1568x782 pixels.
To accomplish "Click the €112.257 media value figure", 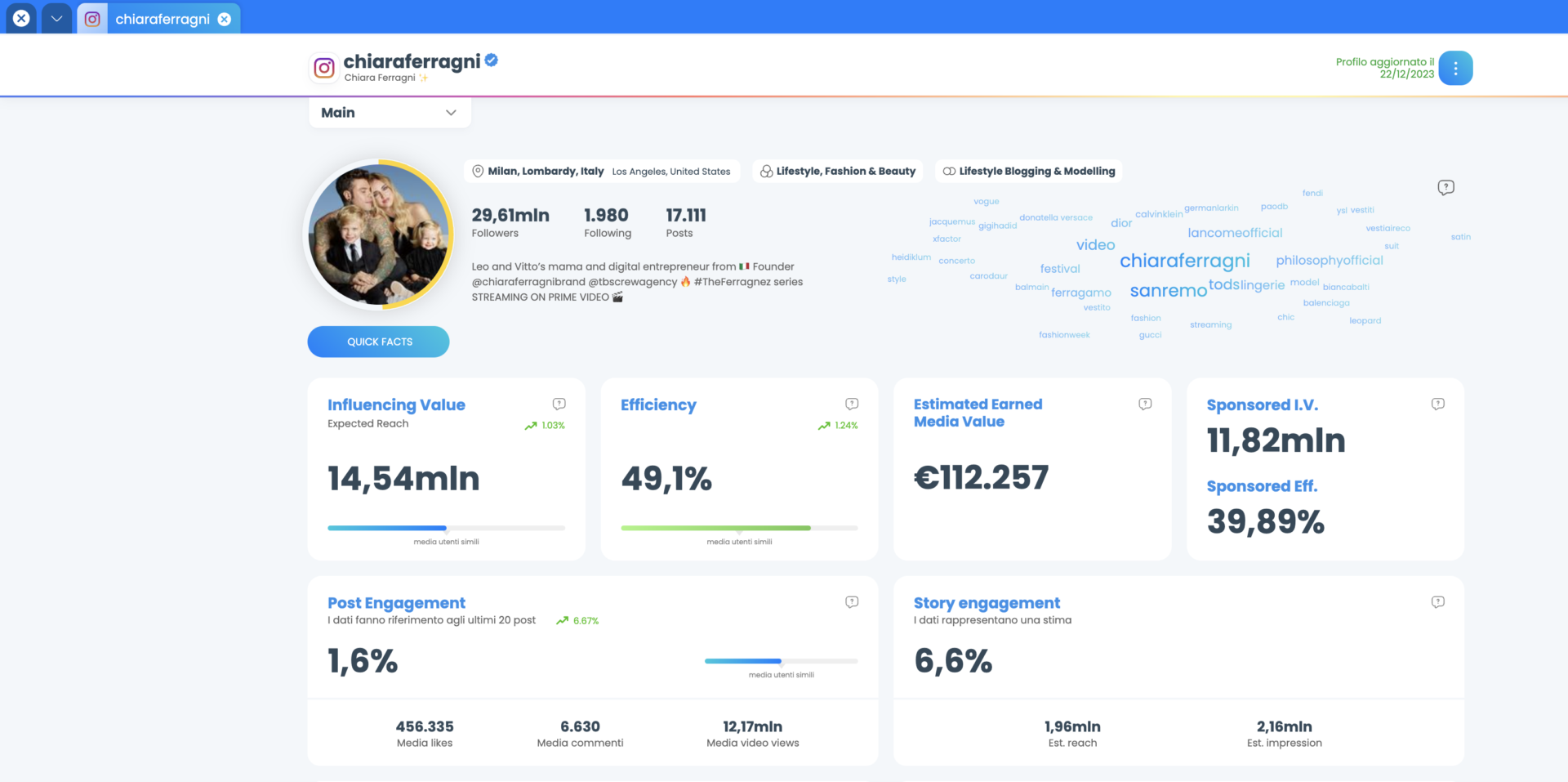I will pos(981,478).
